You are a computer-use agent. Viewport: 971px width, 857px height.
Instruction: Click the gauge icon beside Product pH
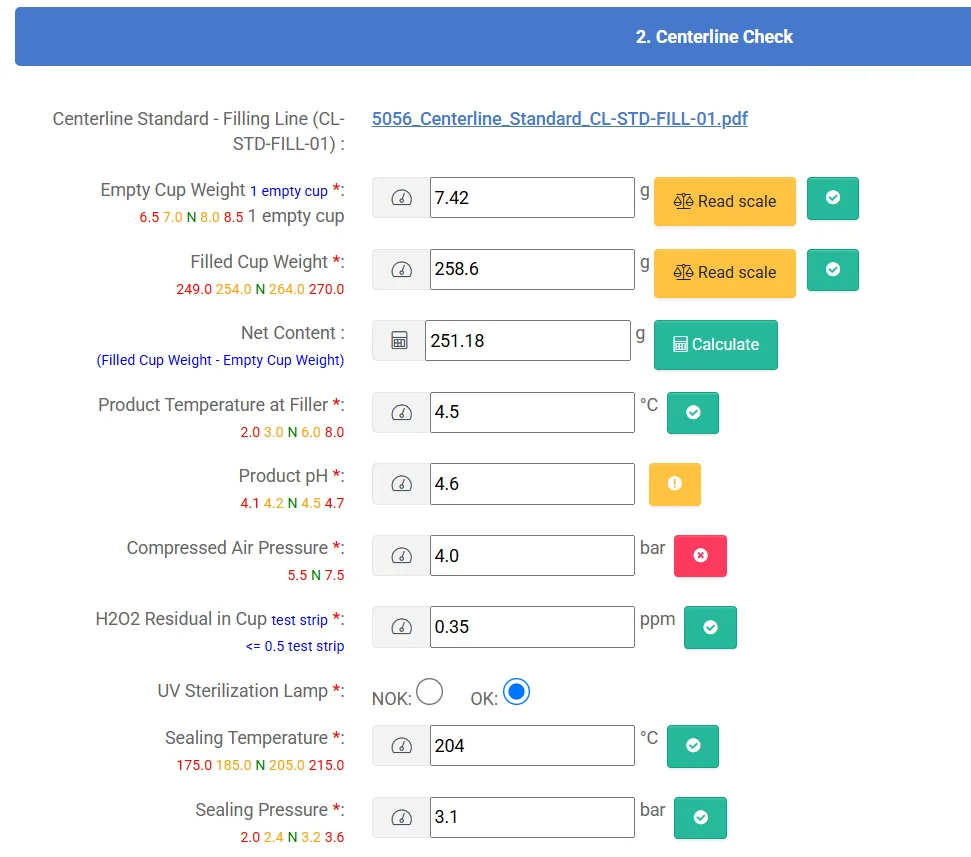pyautogui.click(x=401, y=484)
